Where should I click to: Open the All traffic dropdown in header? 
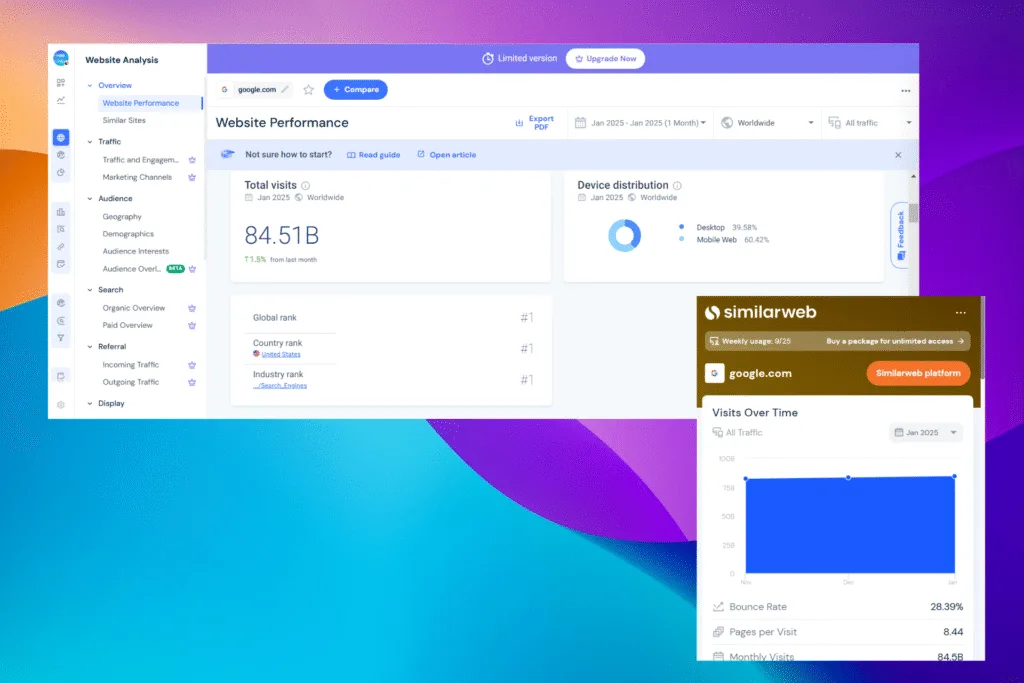(869, 123)
